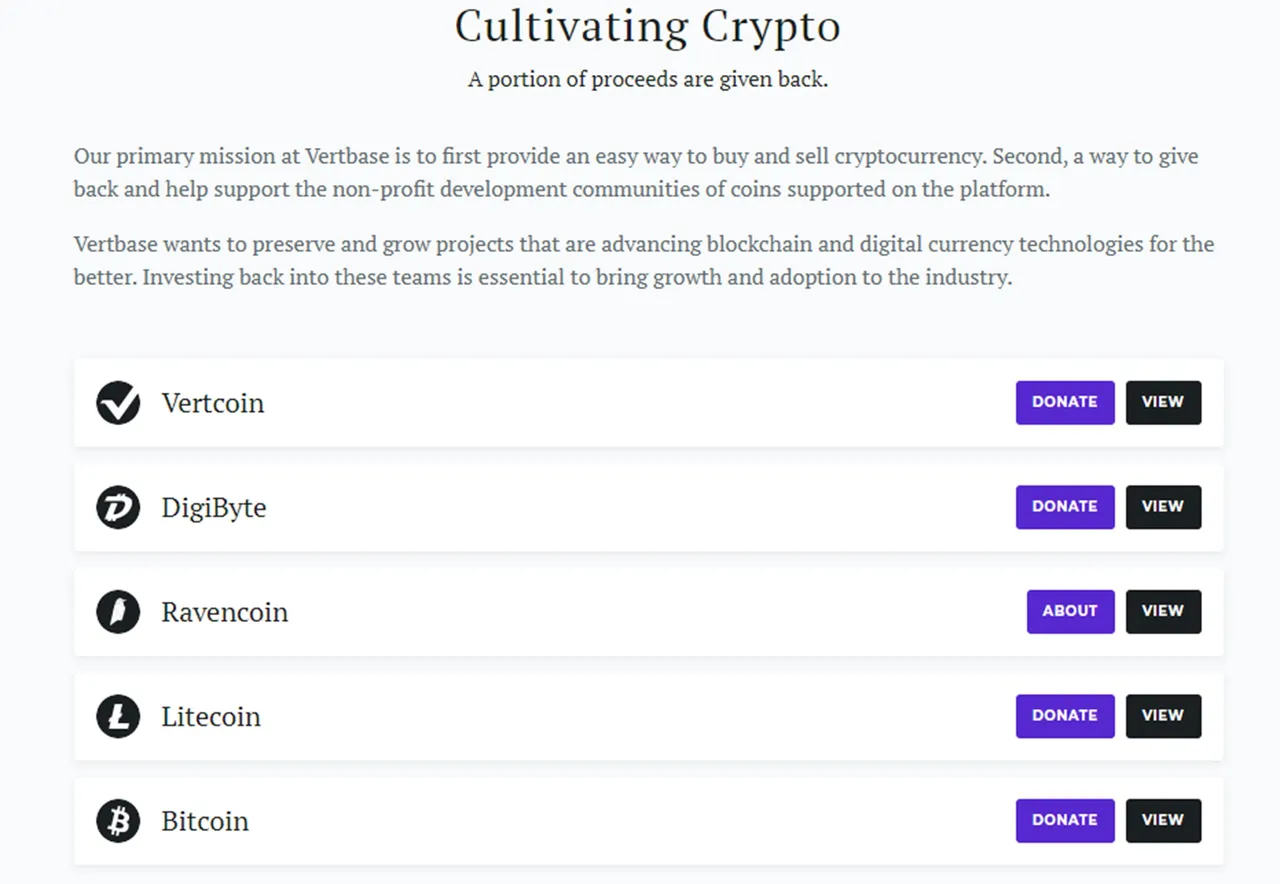The image size is (1280, 884).
Task: Click the Vertcoin checkmark logo icon
Action: pos(118,403)
